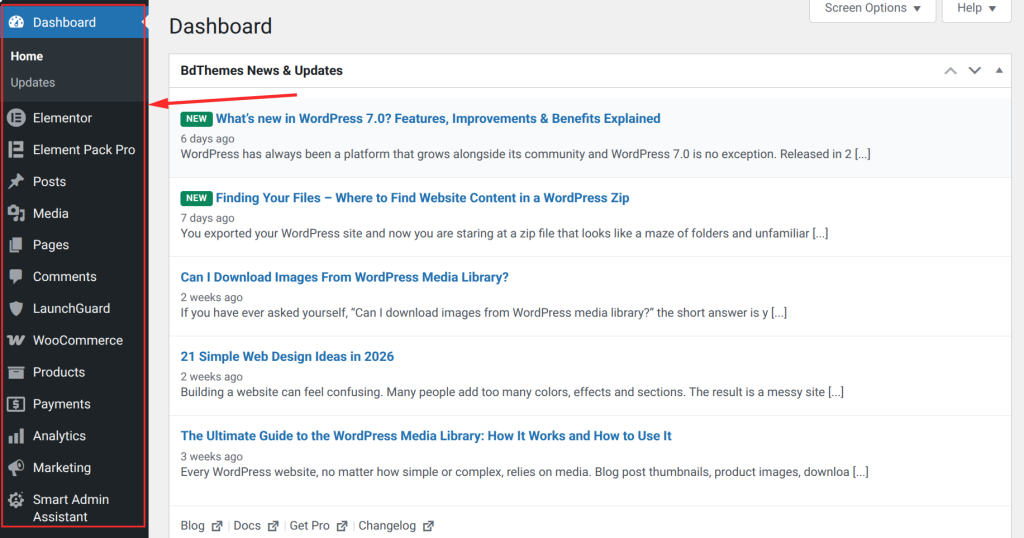
Task: Open Ultimate Guide to Media Library article
Action: pyautogui.click(x=426, y=436)
